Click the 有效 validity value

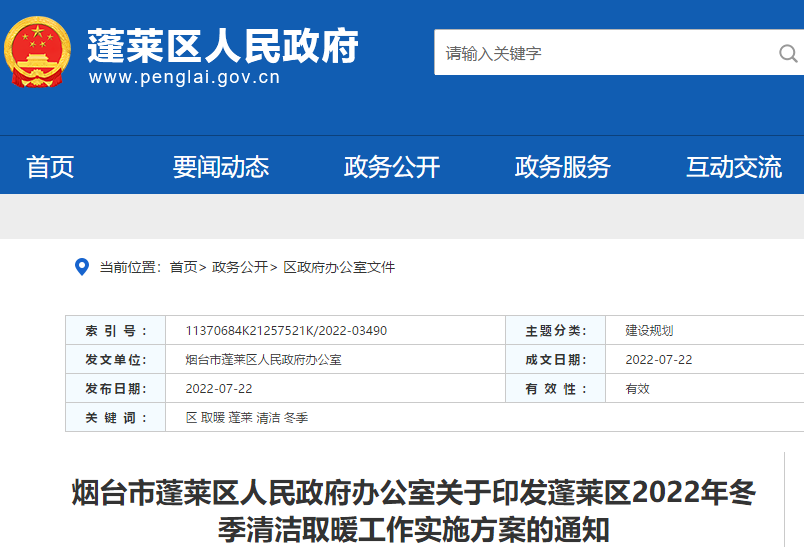pyautogui.click(x=637, y=389)
